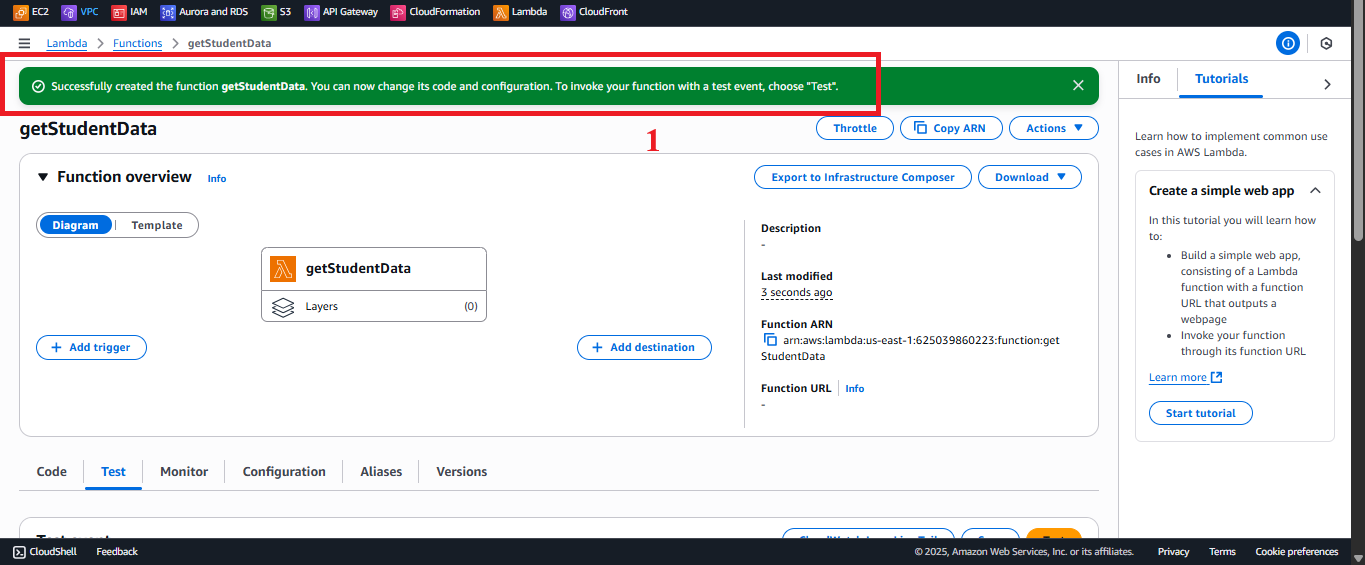
Task: Open the API Gateway shortcut
Action: 342,12
